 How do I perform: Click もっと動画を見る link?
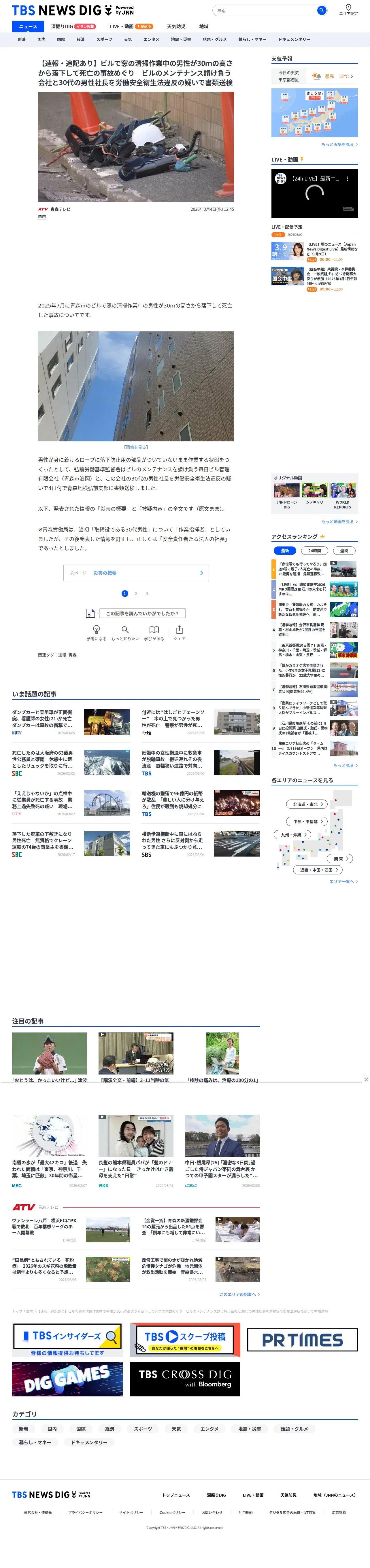[339, 522]
